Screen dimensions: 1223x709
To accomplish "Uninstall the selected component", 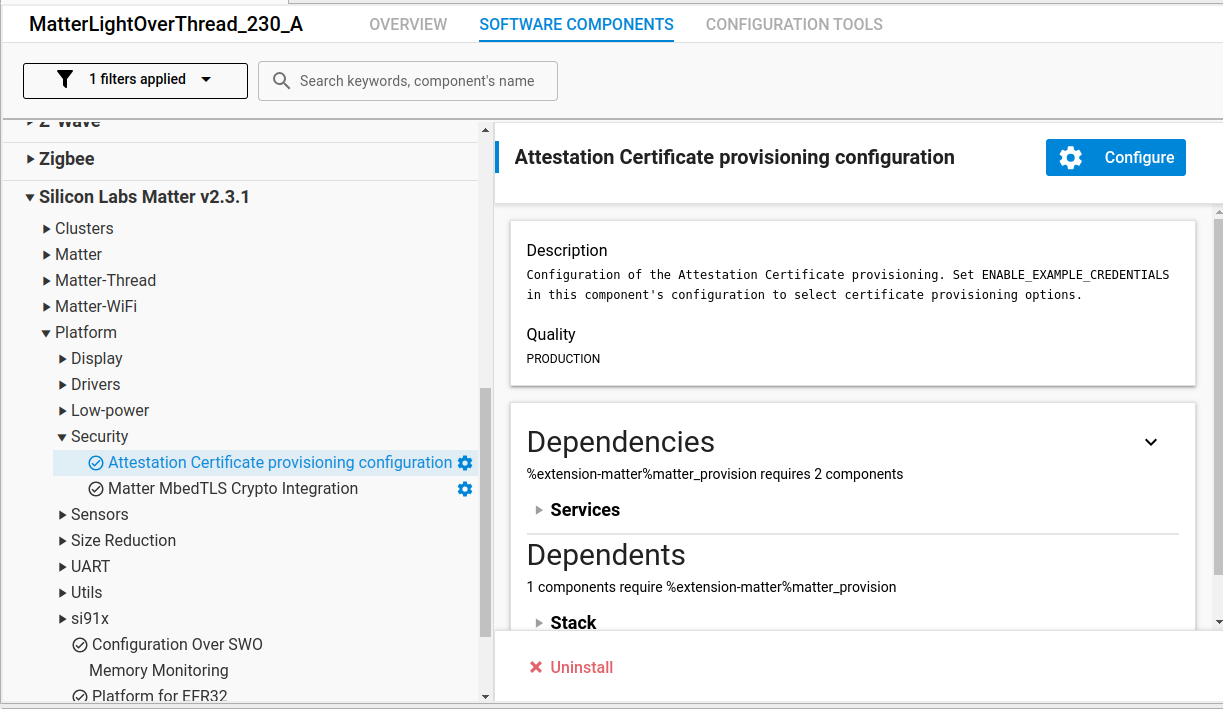I will point(571,667).
